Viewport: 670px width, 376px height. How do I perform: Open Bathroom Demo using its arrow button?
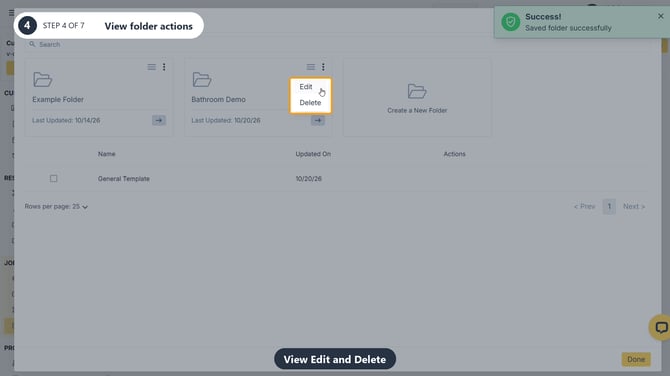[x=318, y=120]
